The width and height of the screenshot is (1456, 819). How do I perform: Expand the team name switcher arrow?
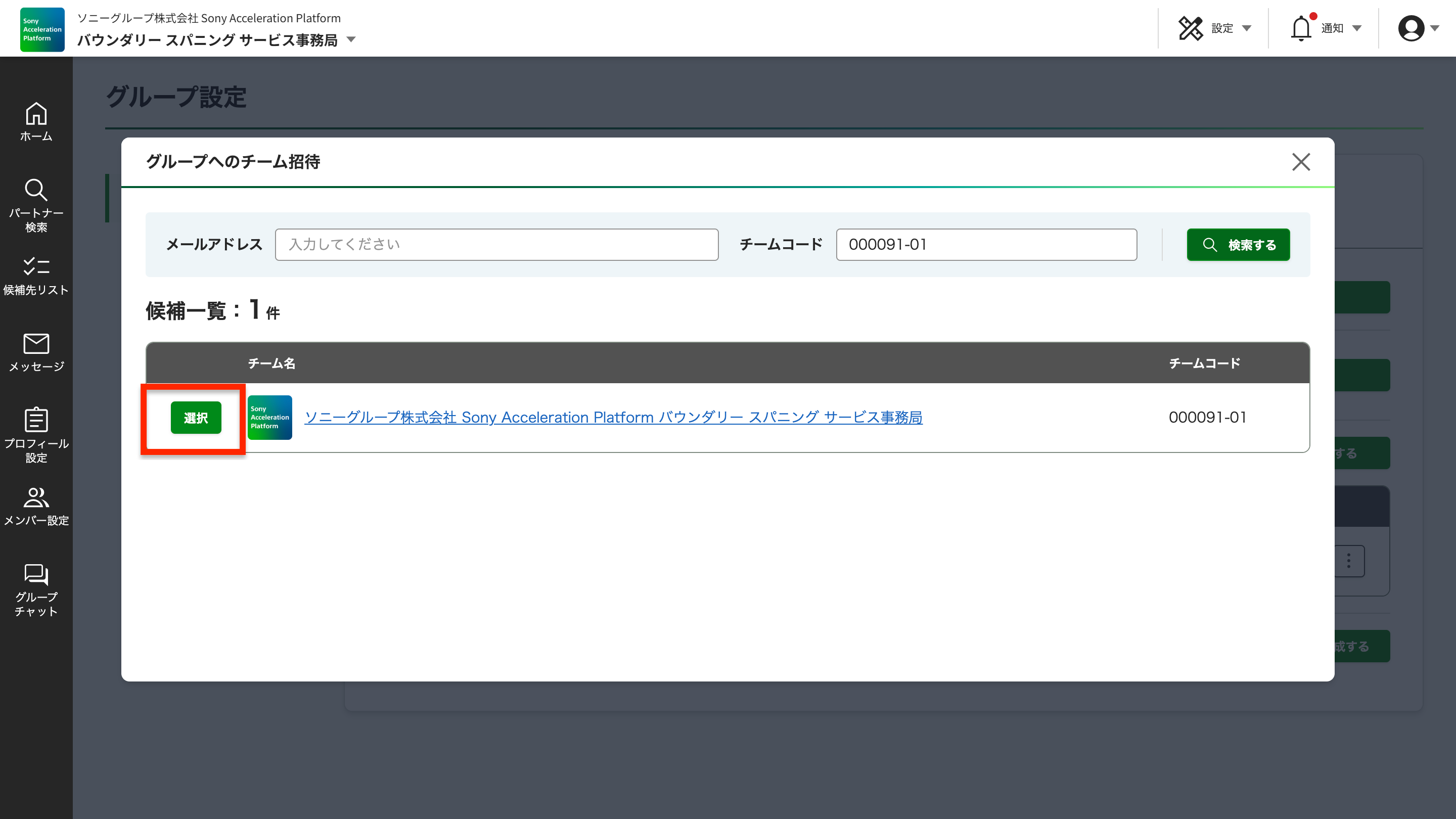tap(351, 39)
